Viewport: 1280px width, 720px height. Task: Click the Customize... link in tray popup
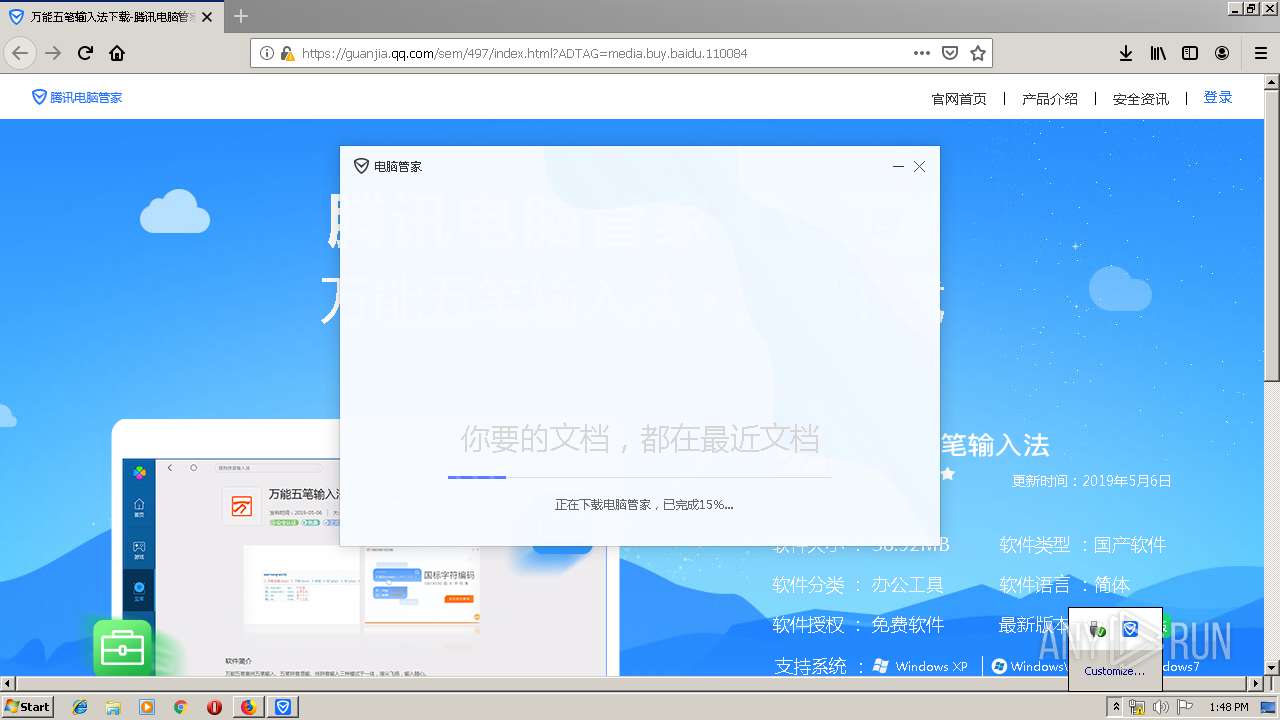(1115, 671)
